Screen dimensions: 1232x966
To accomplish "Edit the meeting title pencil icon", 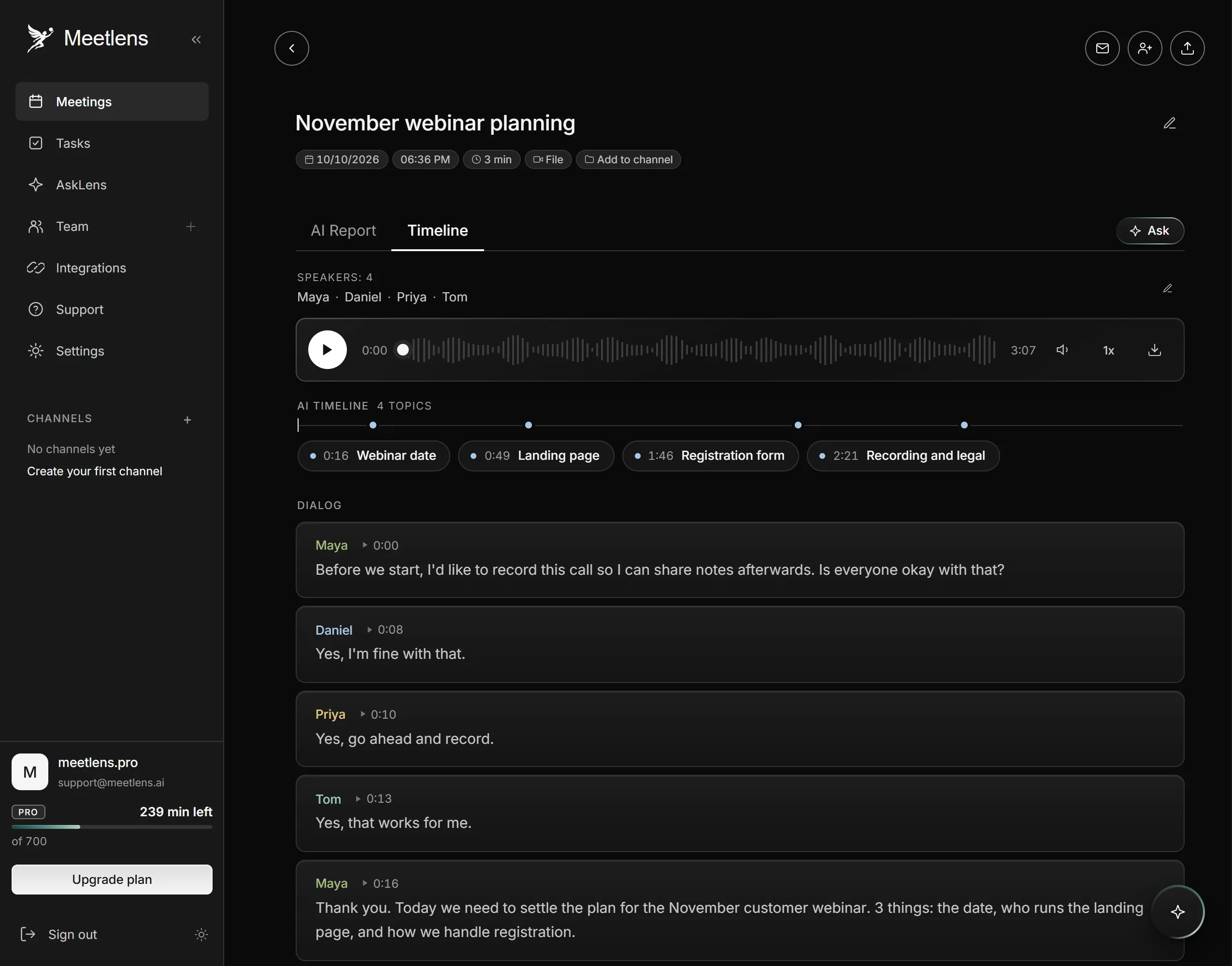I will pyautogui.click(x=1169, y=123).
